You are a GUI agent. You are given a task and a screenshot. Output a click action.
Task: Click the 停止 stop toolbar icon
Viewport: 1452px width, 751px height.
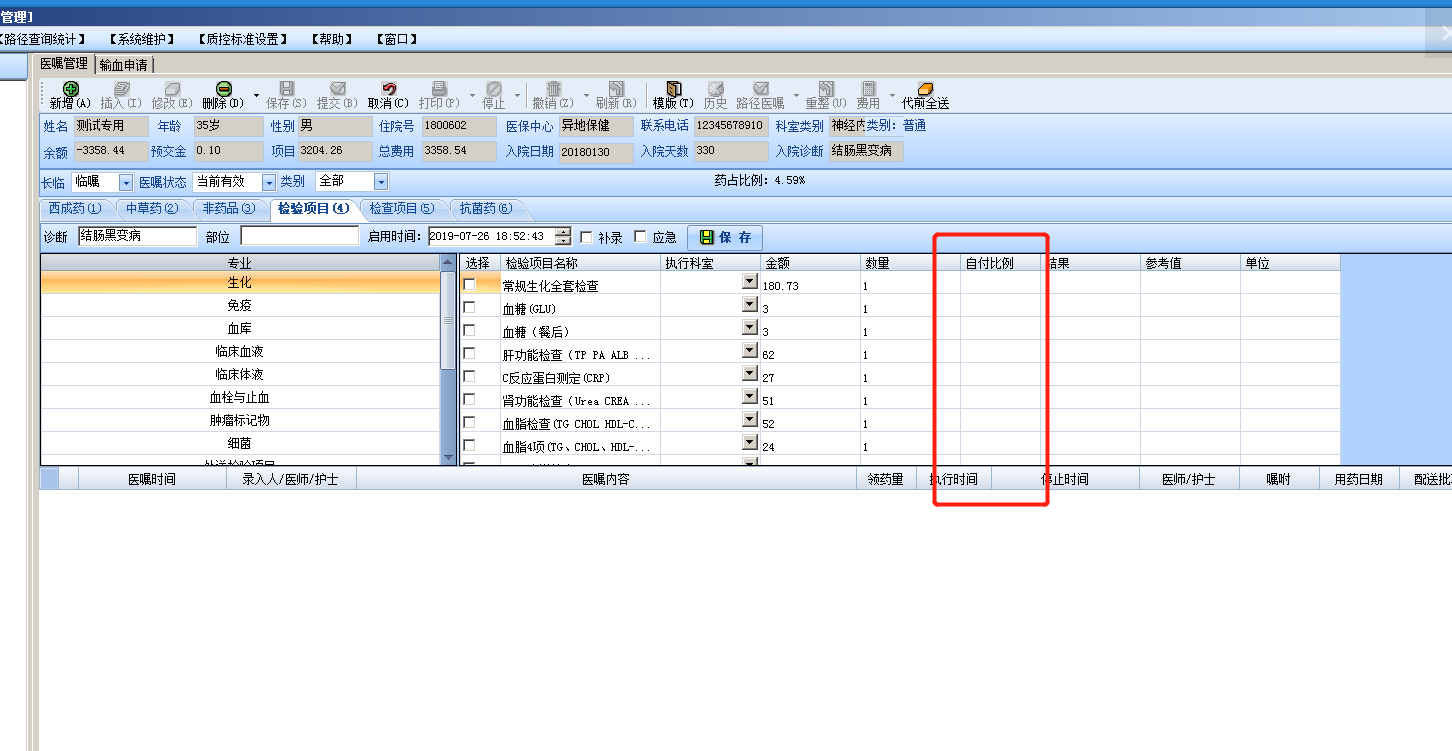(494, 89)
